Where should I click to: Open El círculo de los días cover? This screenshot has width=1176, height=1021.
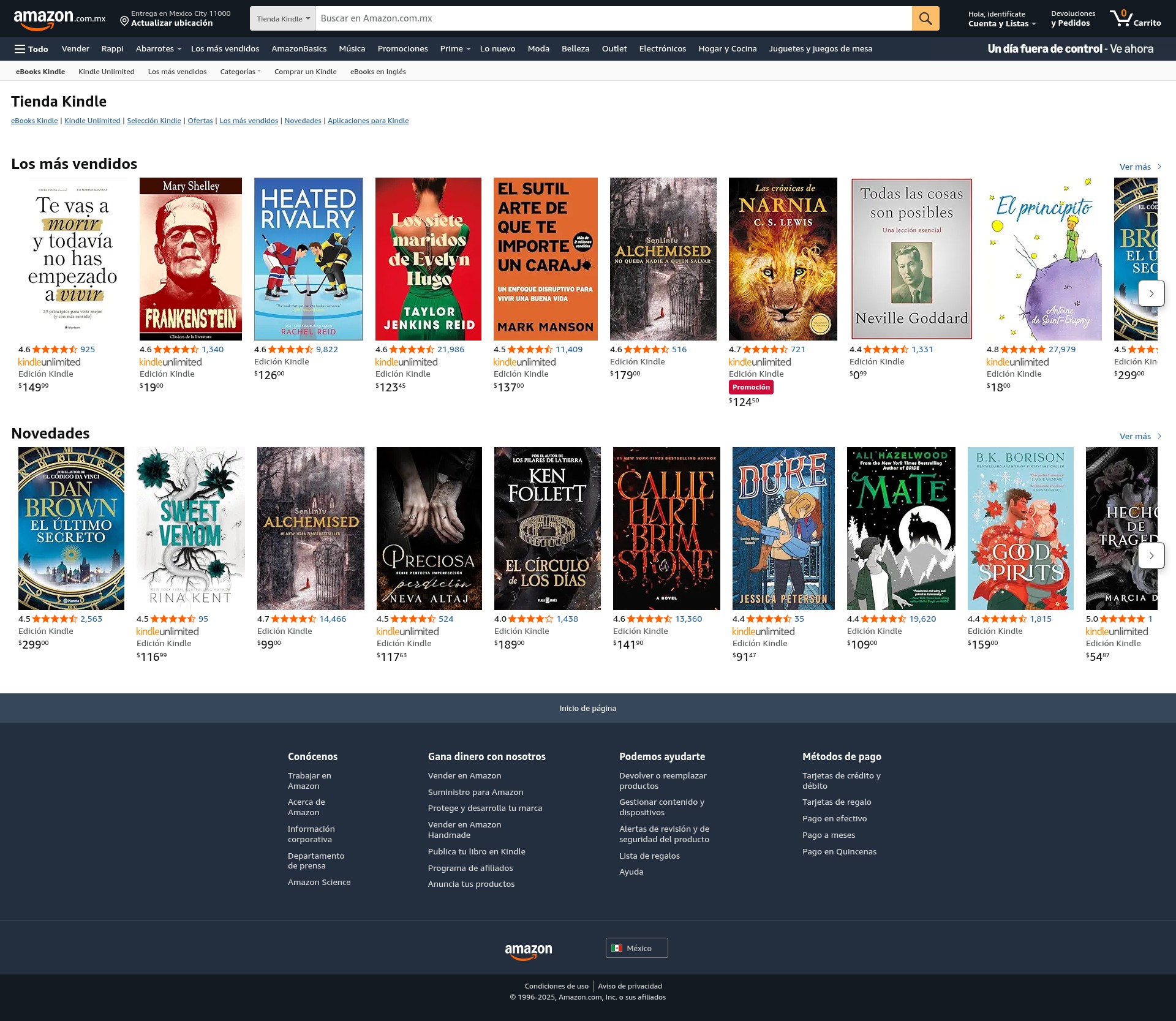548,529
